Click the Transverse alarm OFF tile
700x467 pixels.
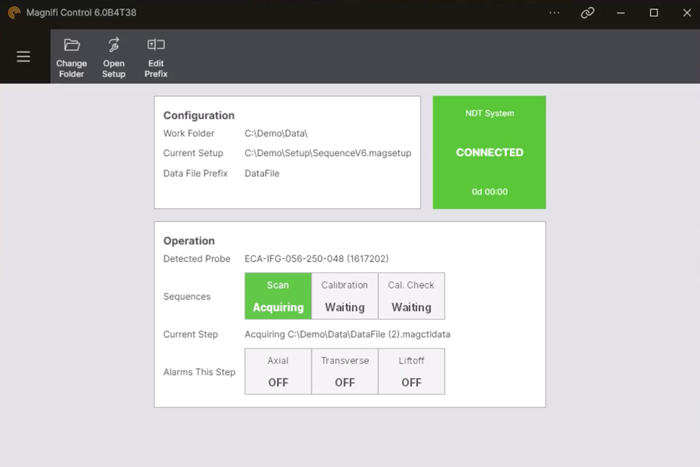coord(345,371)
